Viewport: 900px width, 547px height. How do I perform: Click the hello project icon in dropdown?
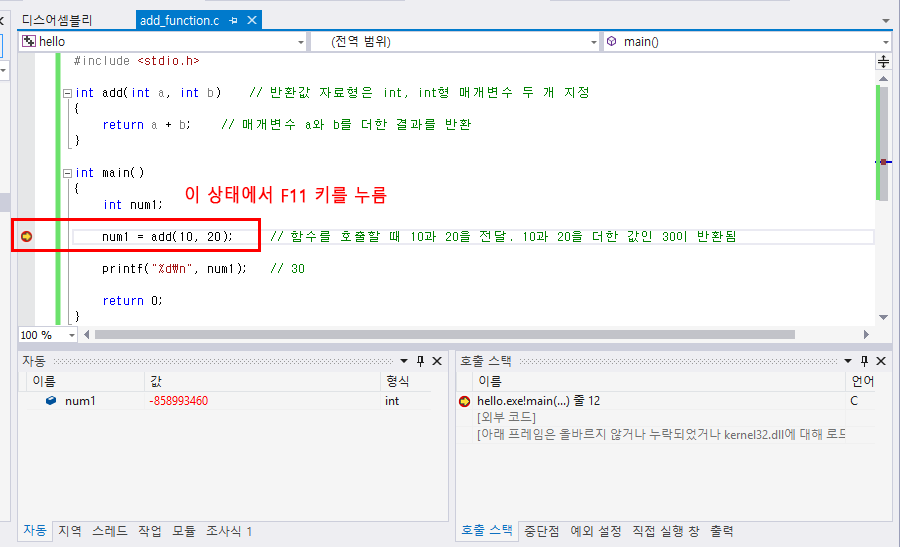29,41
